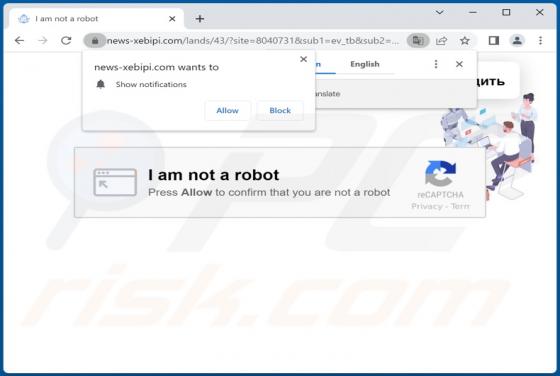The width and height of the screenshot is (560, 376).
Task: Click "news-xebipi.com wants to" text
Action: coord(156,67)
